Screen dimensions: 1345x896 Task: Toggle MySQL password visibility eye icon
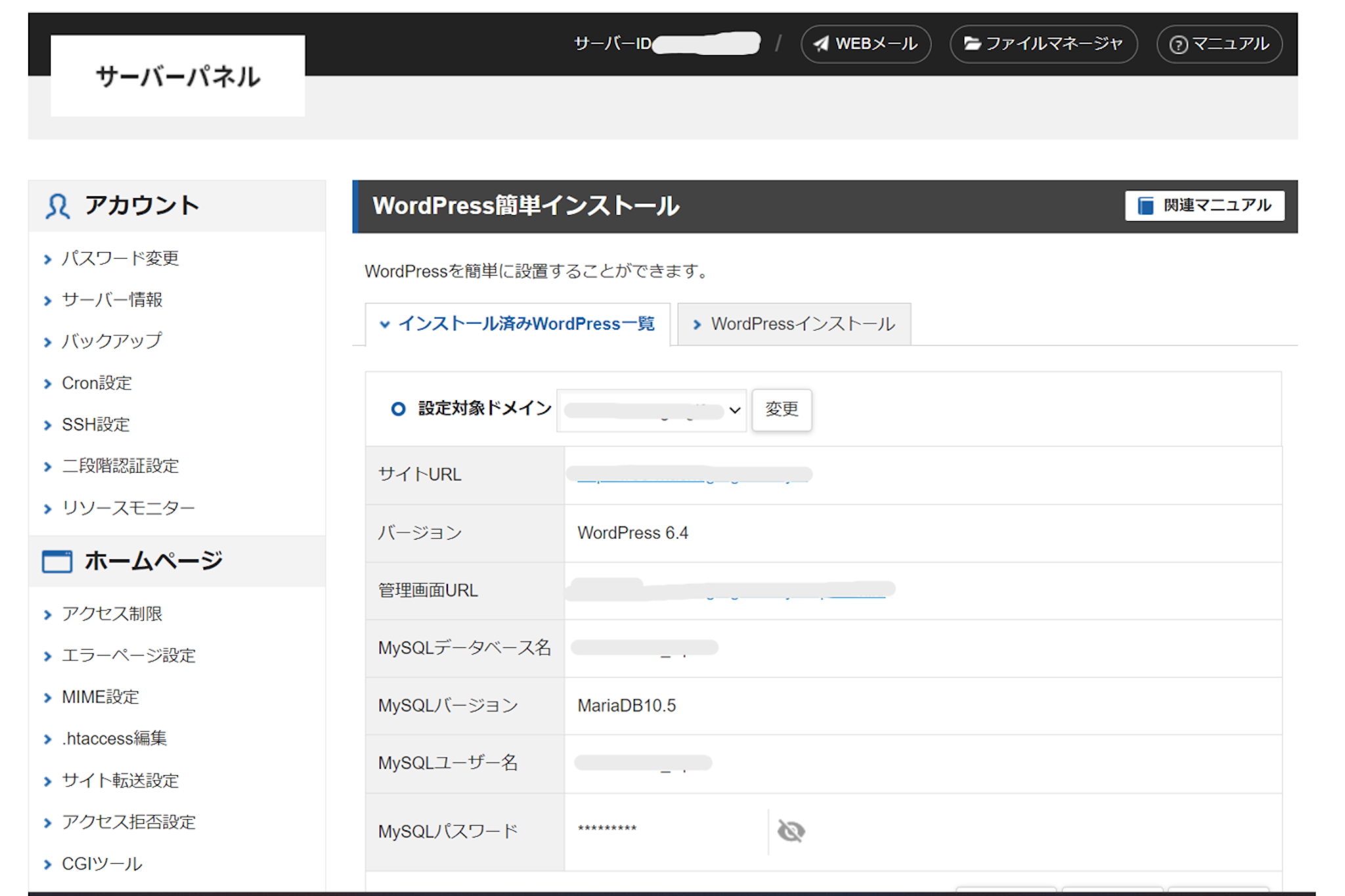click(x=791, y=831)
